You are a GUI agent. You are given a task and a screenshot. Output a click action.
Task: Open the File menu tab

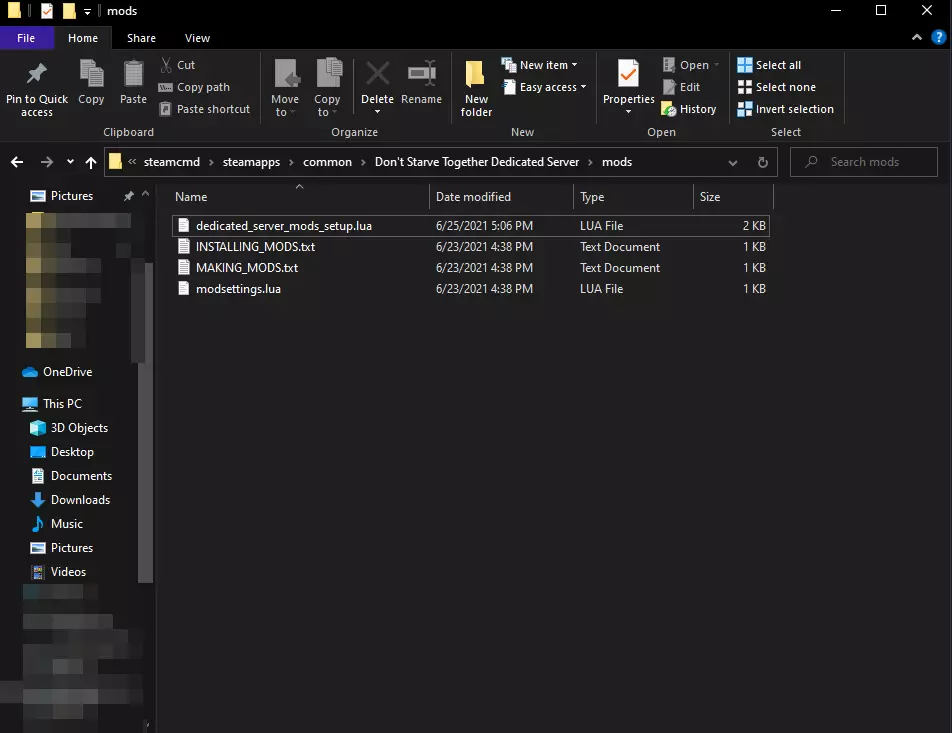pos(26,38)
